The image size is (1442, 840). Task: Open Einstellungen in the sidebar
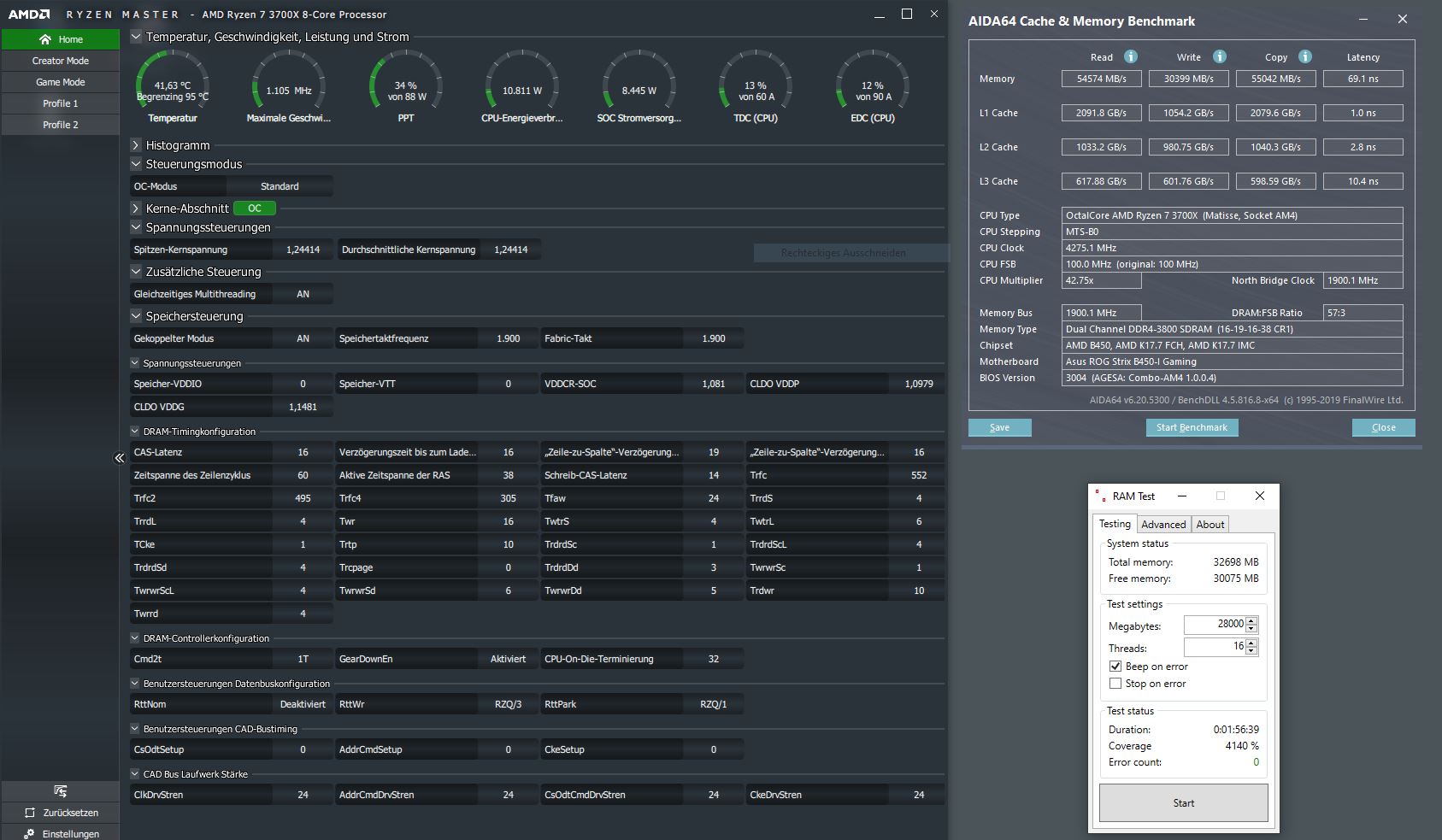click(61, 833)
